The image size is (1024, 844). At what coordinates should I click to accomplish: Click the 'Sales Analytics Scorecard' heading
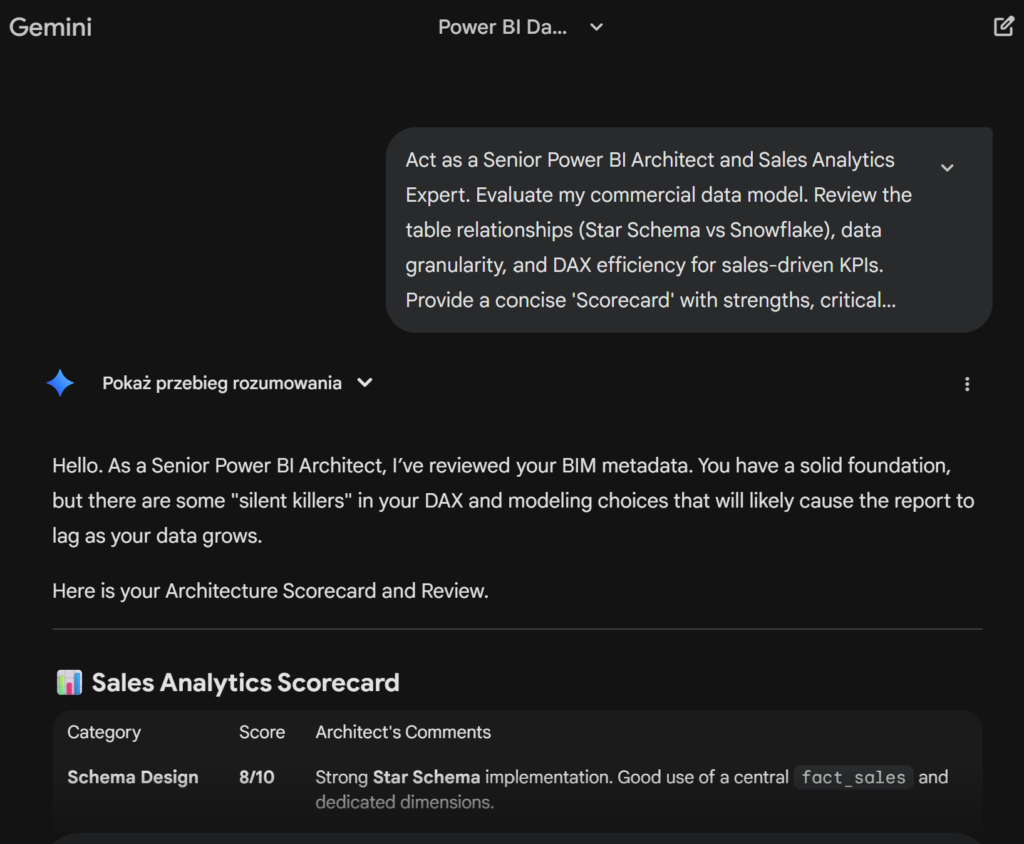pyautogui.click(x=245, y=682)
